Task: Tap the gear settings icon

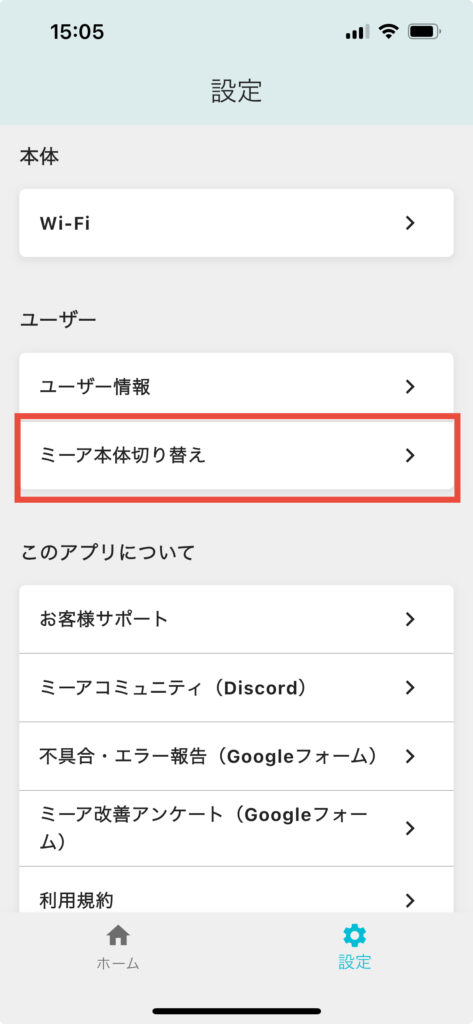Action: click(355, 936)
